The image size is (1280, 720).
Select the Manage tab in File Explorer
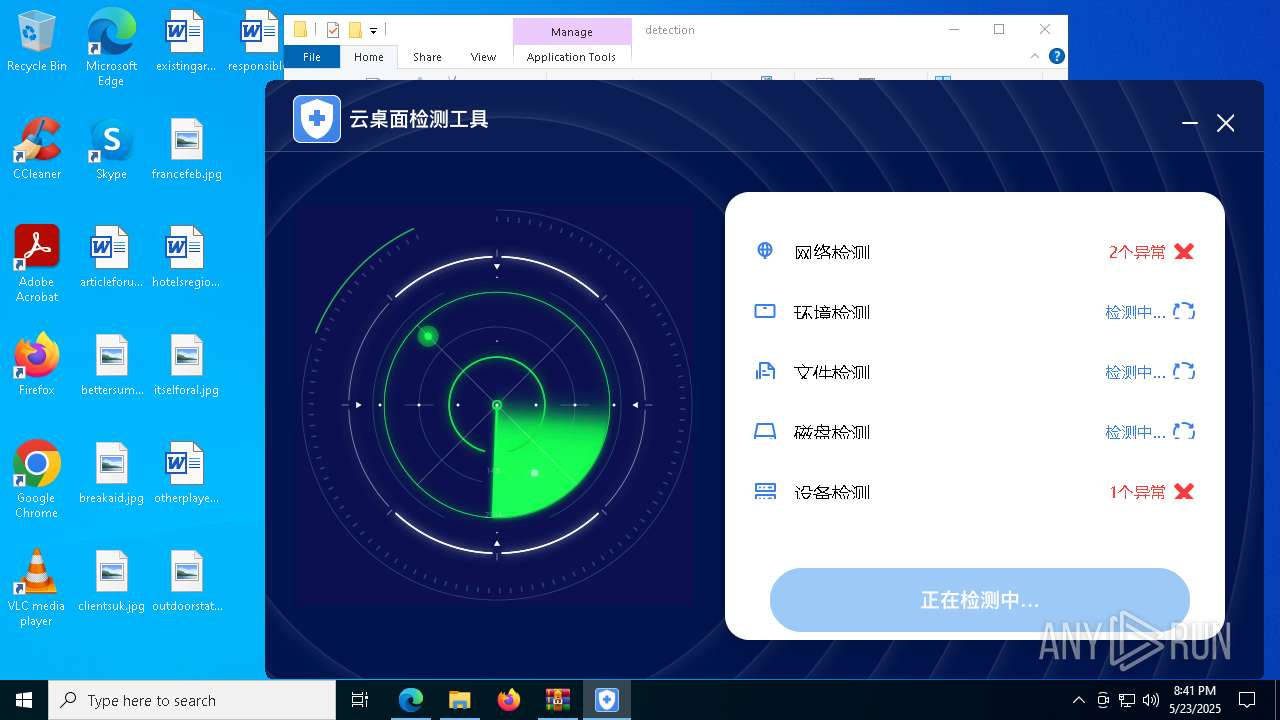click(x=572, y=32)
